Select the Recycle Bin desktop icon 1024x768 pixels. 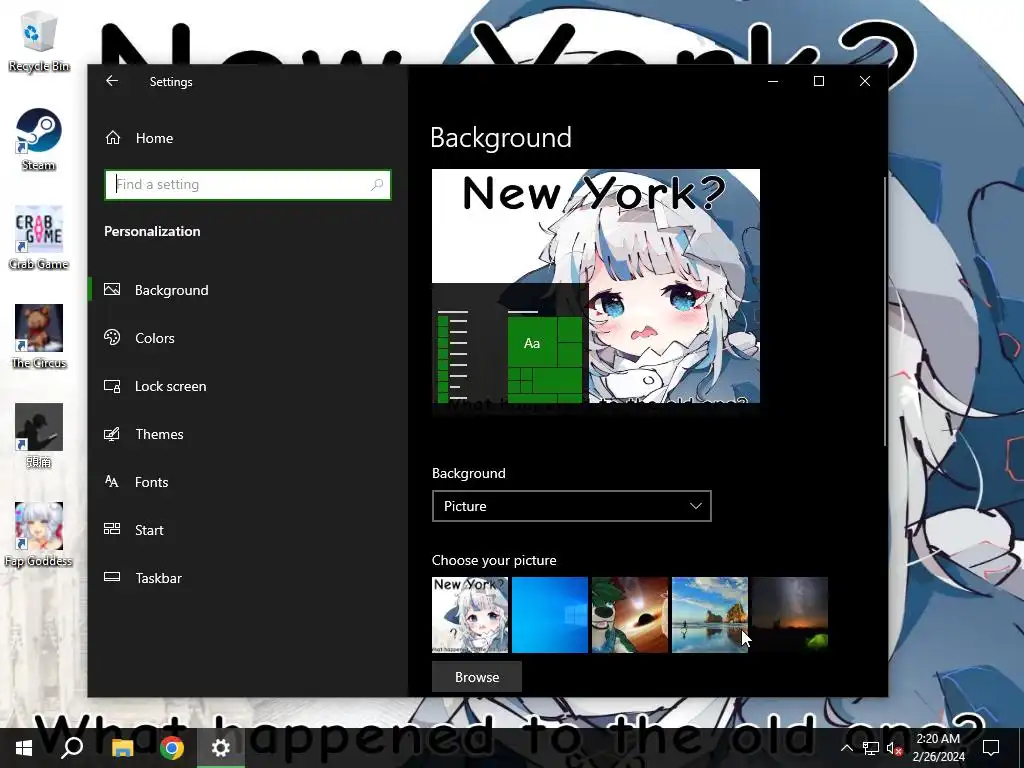[39, 41]
